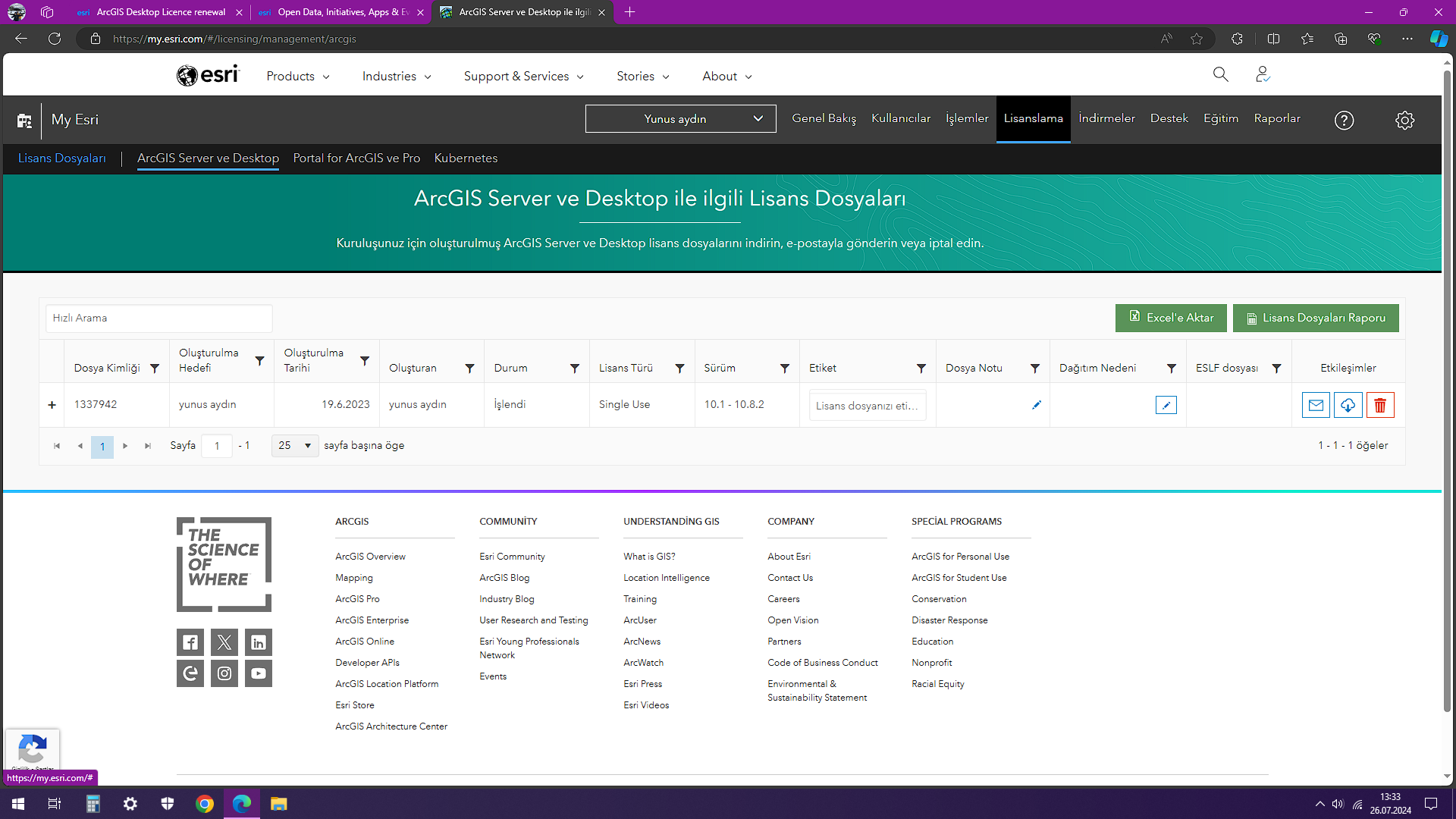
Task: Click the download license file cloud icon
Action: point(1348,405)
